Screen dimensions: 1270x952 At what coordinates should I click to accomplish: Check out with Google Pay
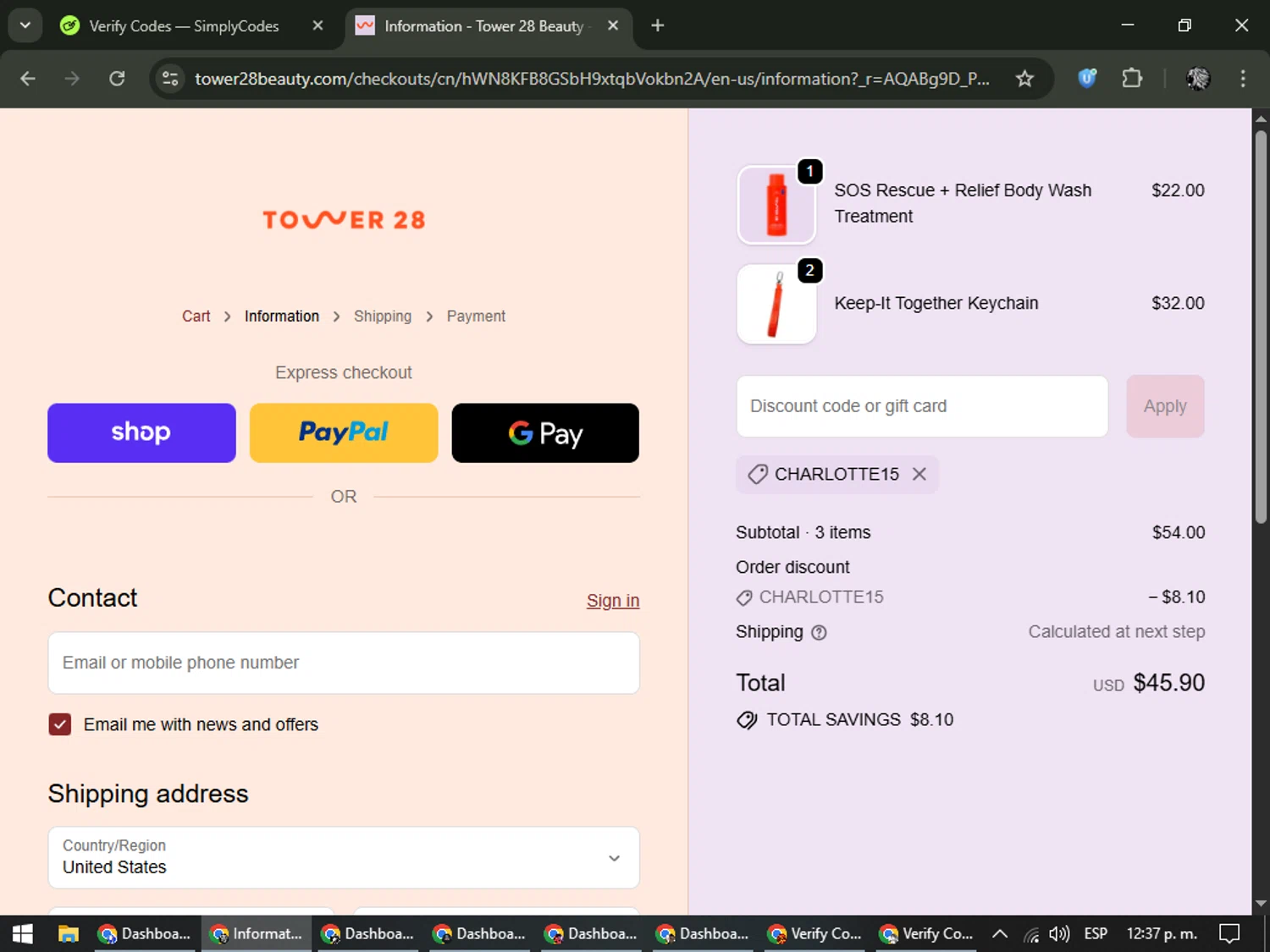[545, 432]
